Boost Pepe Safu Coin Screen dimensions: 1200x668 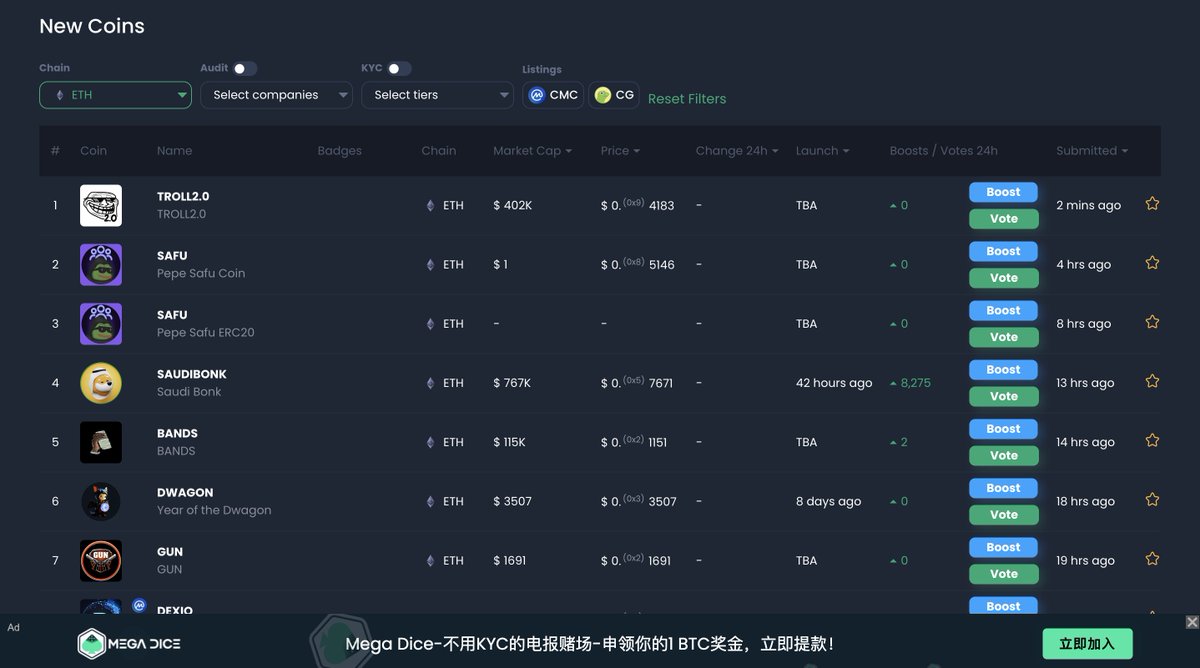pos(1003,251)
